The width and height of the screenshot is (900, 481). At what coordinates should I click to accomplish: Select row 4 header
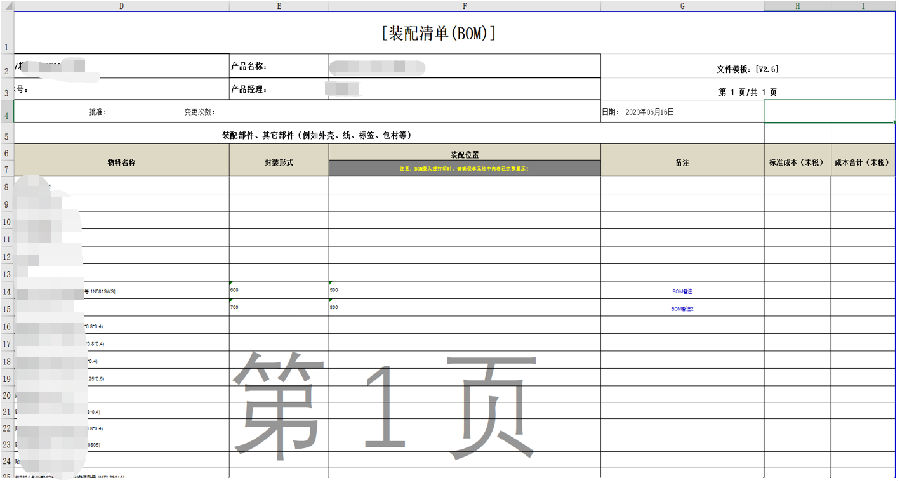(x=6, y=111)
